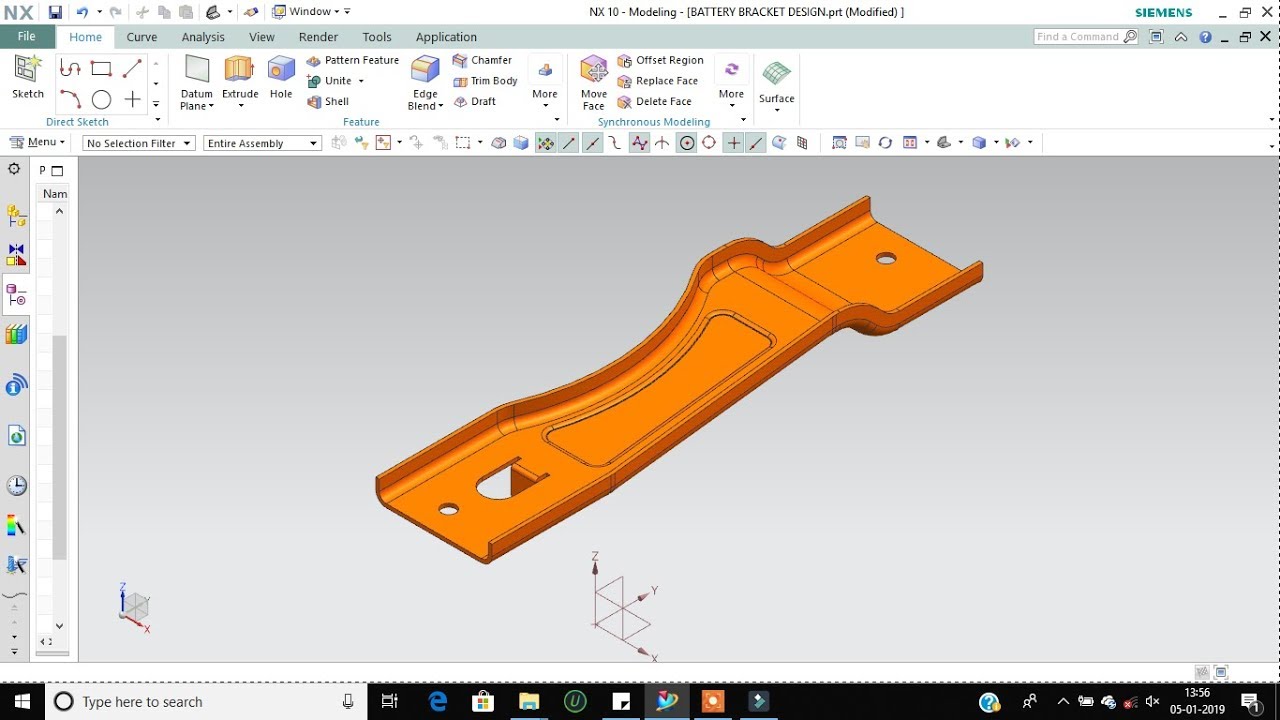The height and width of the screenshot is (720, 1280).
Task: Toggle the Intersection snap option
Action: pyautogui.click(x=662, y=142)
